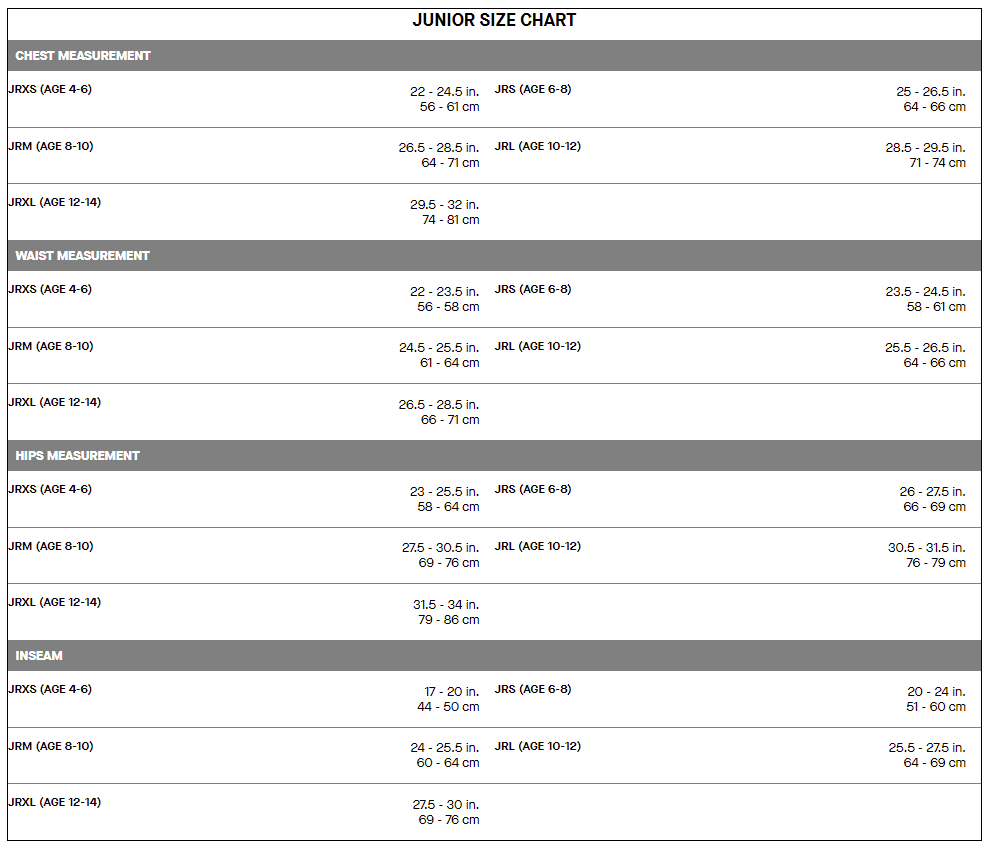Select the Hips Measurement section header
The height and width of the screenshot is (850, 990).
(x=77, y=456)
